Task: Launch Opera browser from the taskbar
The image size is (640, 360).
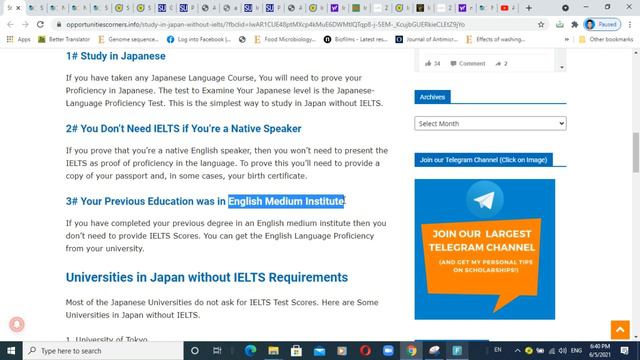Action: [365, 351]
